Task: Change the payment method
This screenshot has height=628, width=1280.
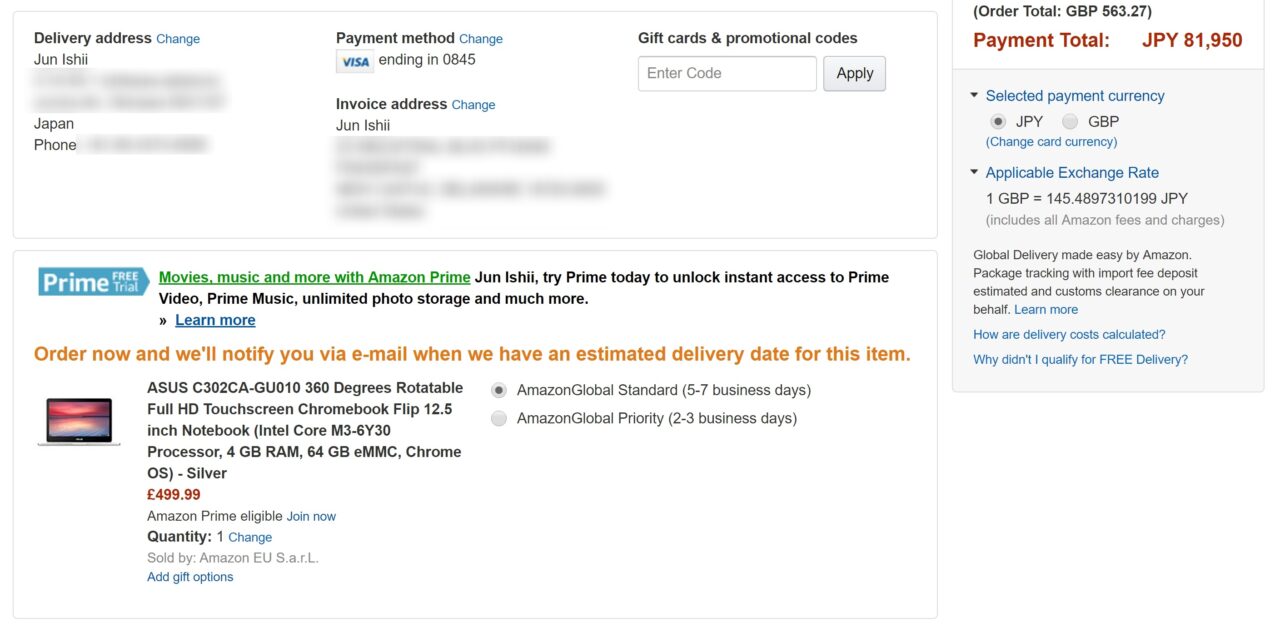Action: (481, 39)
